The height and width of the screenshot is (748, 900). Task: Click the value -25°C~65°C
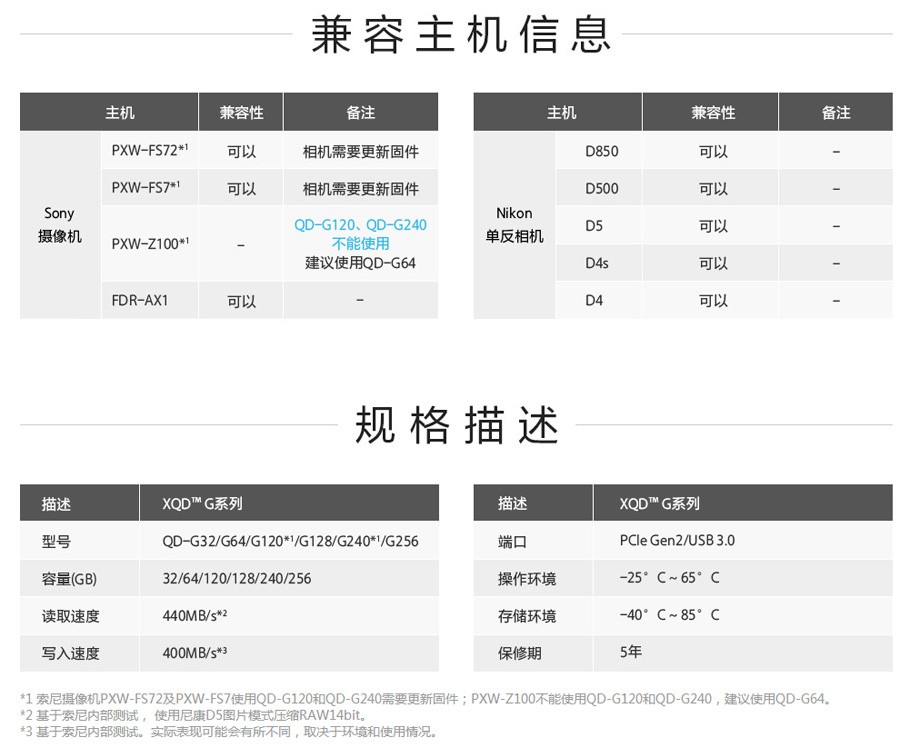tap(669, 578)
